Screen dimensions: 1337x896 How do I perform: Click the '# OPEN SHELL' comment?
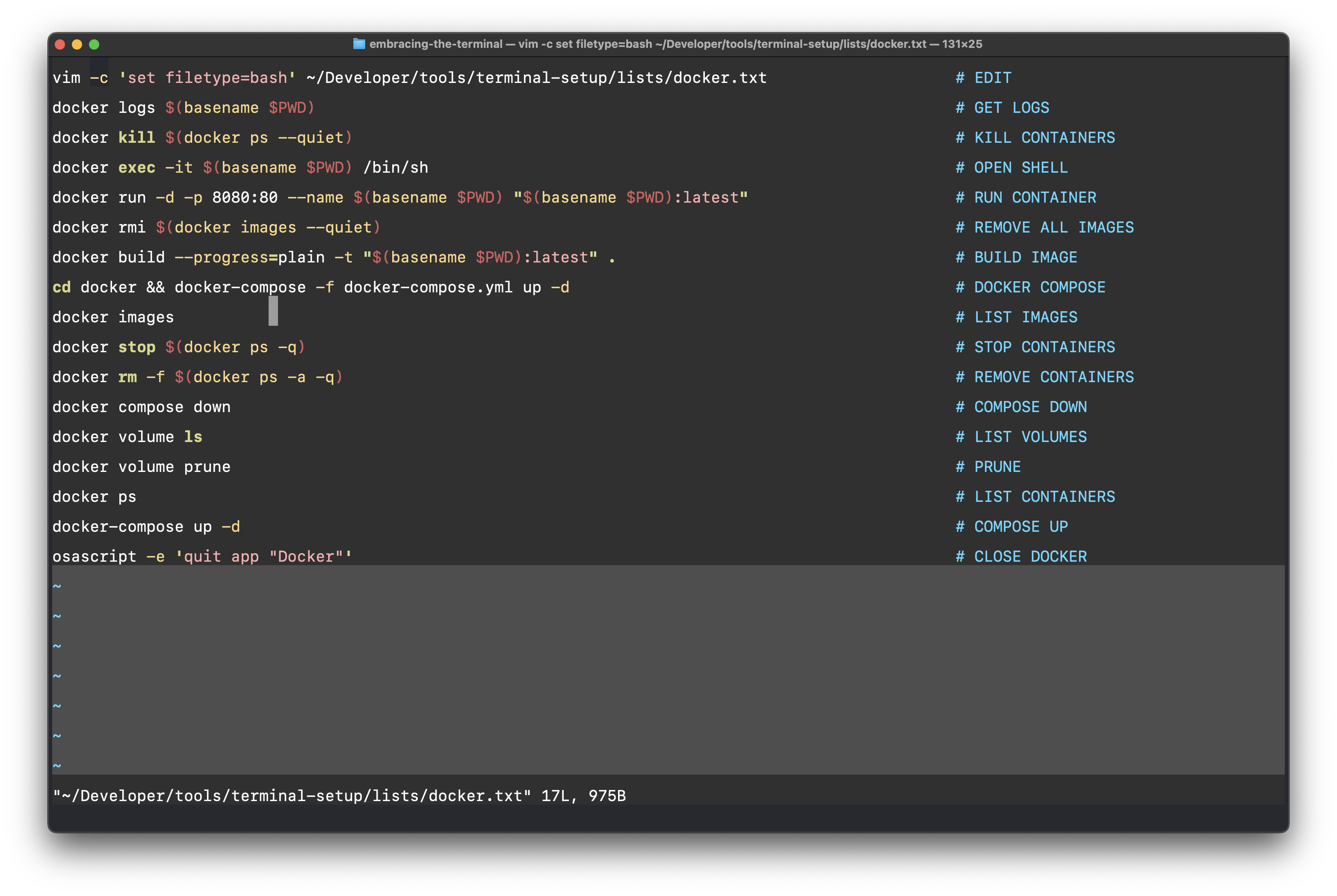point(1011,168)
